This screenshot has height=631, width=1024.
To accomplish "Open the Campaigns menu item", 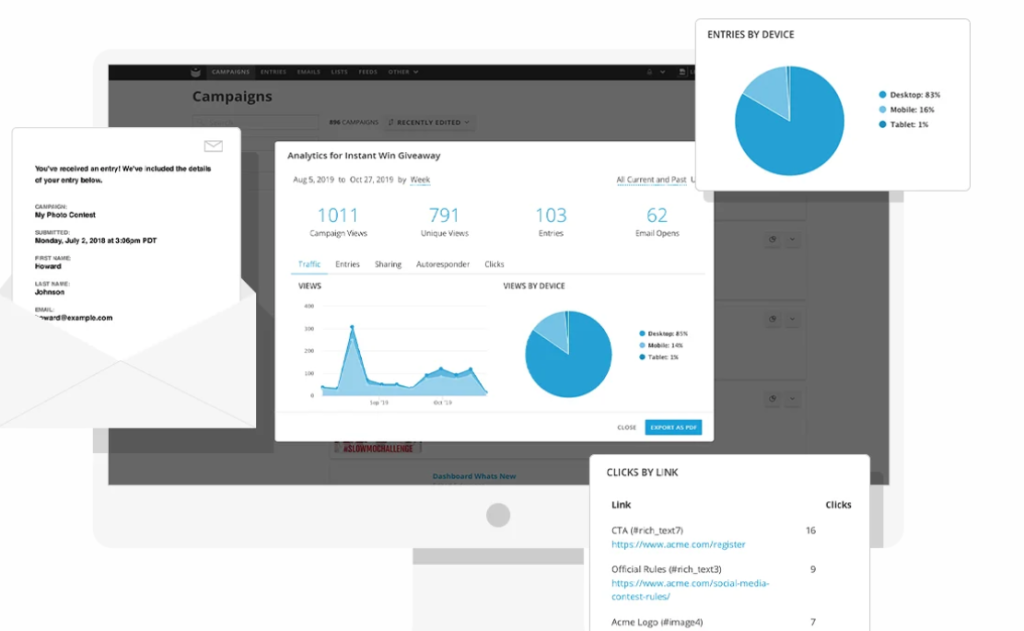I will coord(231,72).
